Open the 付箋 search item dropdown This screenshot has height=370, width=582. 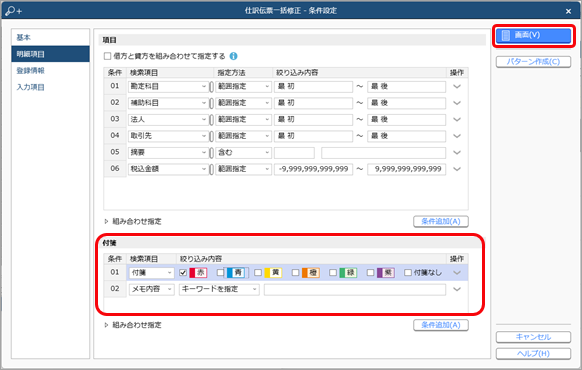(151, 273)
